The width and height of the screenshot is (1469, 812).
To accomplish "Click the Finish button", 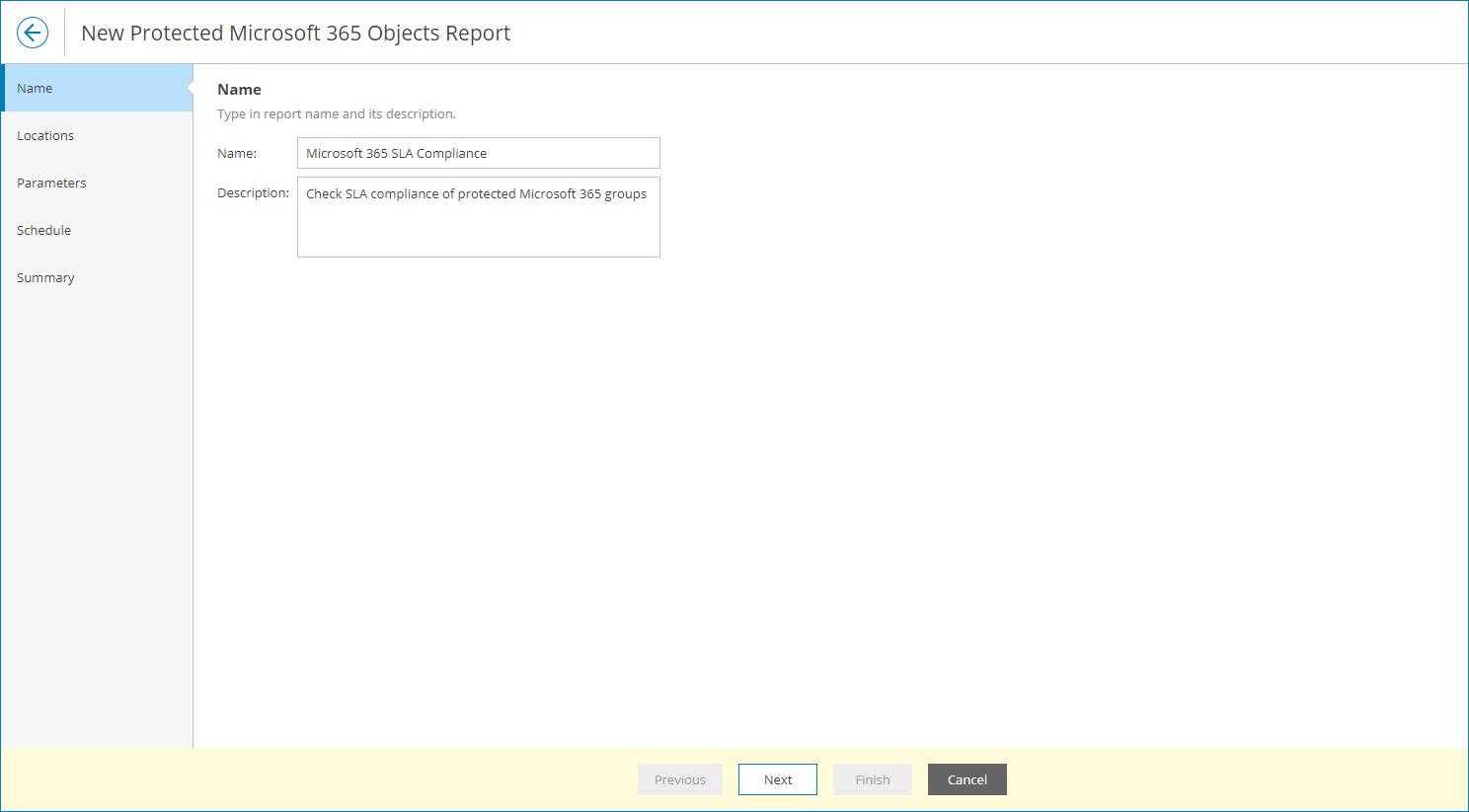I will point(872,779).
